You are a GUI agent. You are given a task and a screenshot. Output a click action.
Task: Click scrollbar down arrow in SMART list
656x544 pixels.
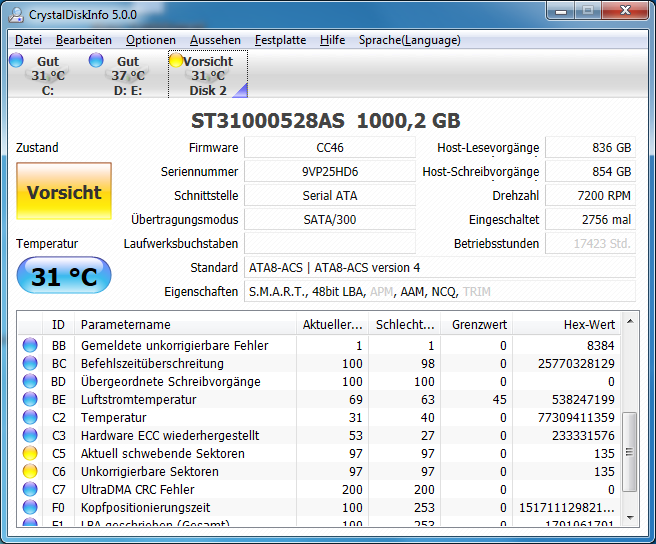tap(630, 518)
